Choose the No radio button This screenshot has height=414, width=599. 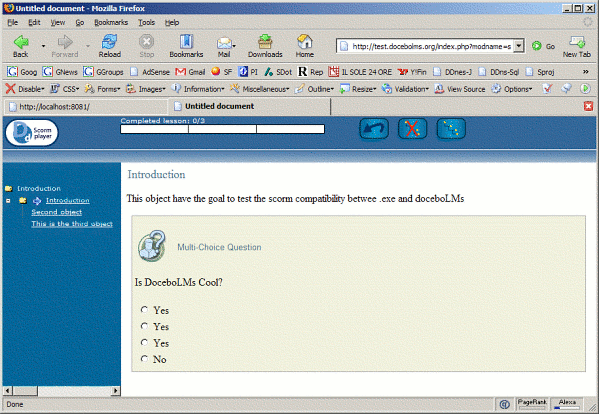tap(144, 359)
